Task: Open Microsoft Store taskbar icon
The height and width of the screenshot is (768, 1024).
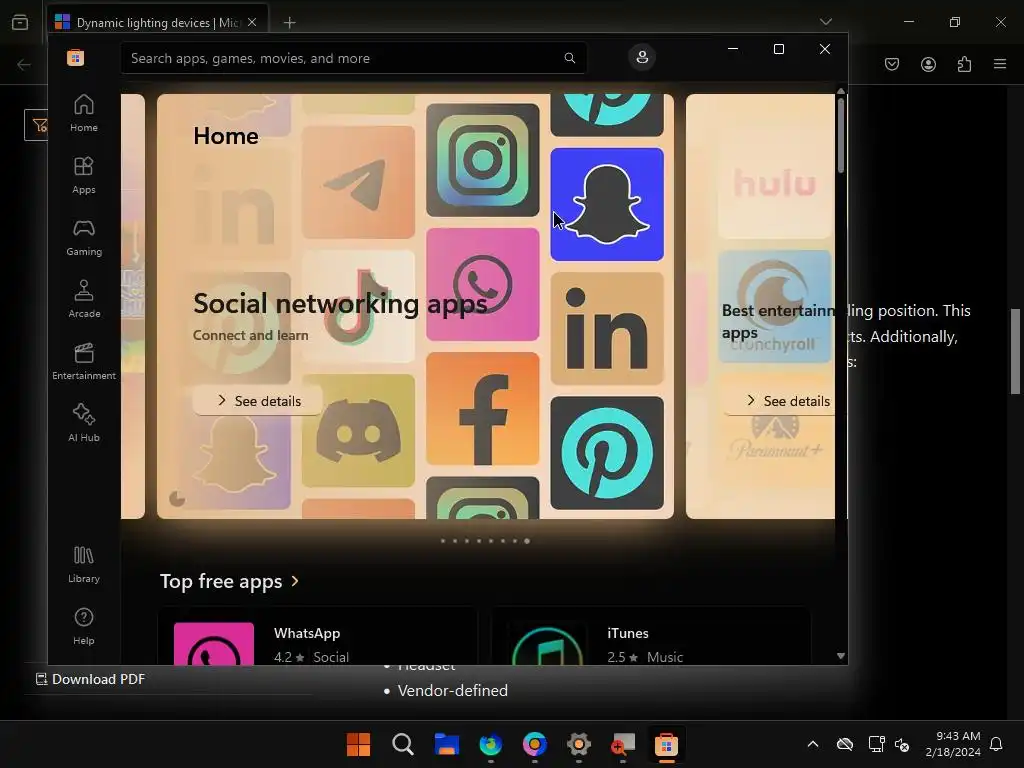Action: (666, 744)
